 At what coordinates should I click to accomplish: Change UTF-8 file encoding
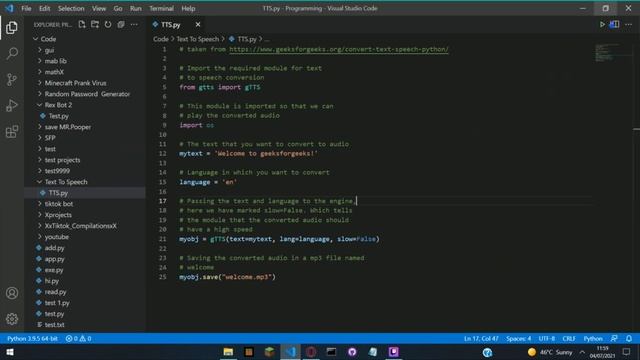coord(547,338)
